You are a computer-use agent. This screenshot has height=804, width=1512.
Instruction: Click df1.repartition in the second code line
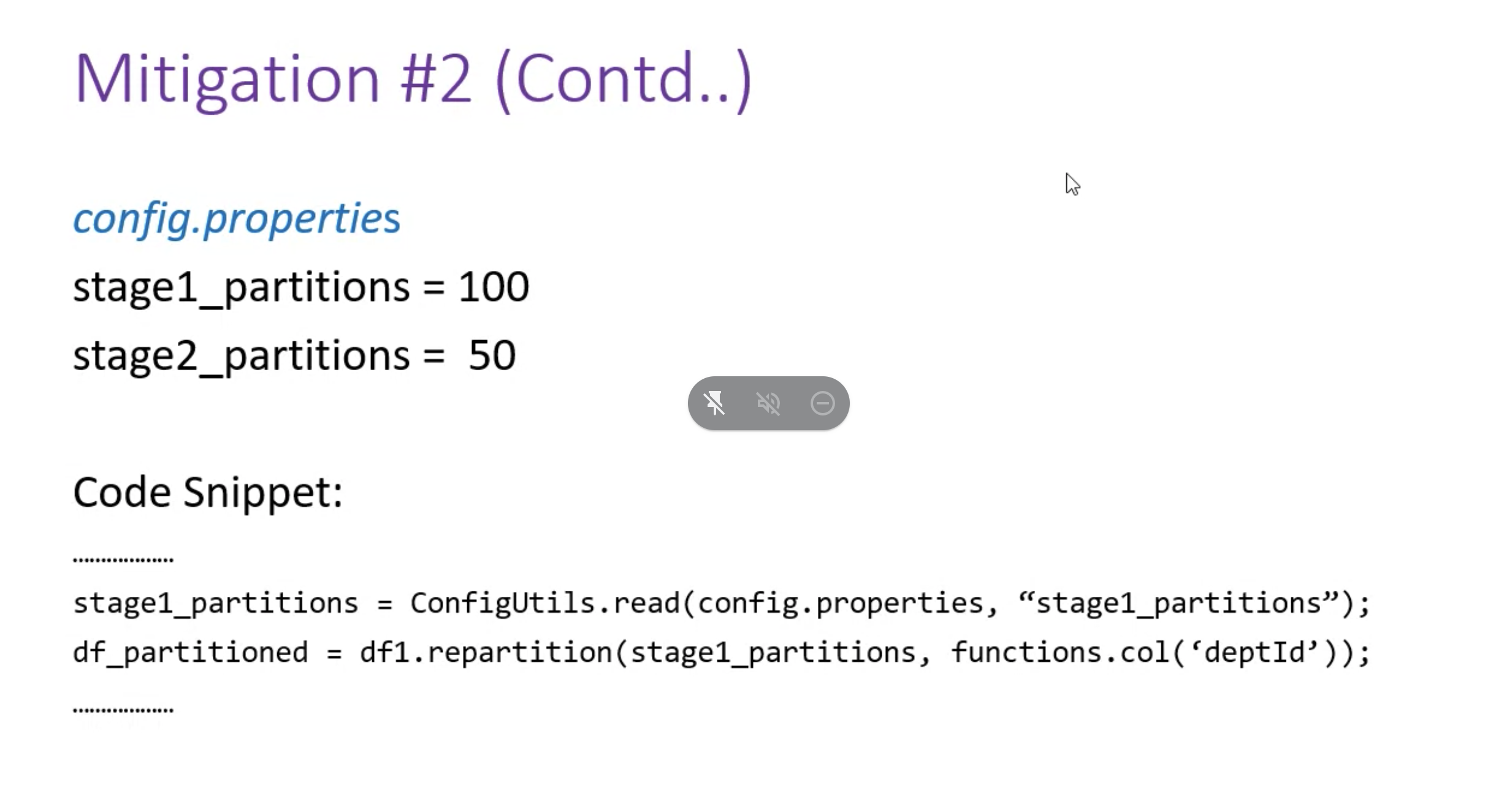pyautogui.click(x=486, y=653)
